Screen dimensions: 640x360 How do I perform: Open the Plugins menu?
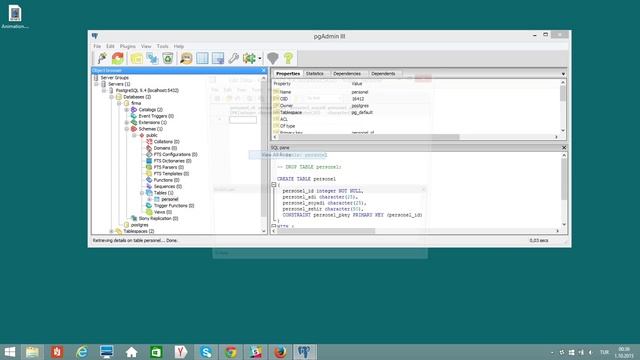[x=128, y=46]
